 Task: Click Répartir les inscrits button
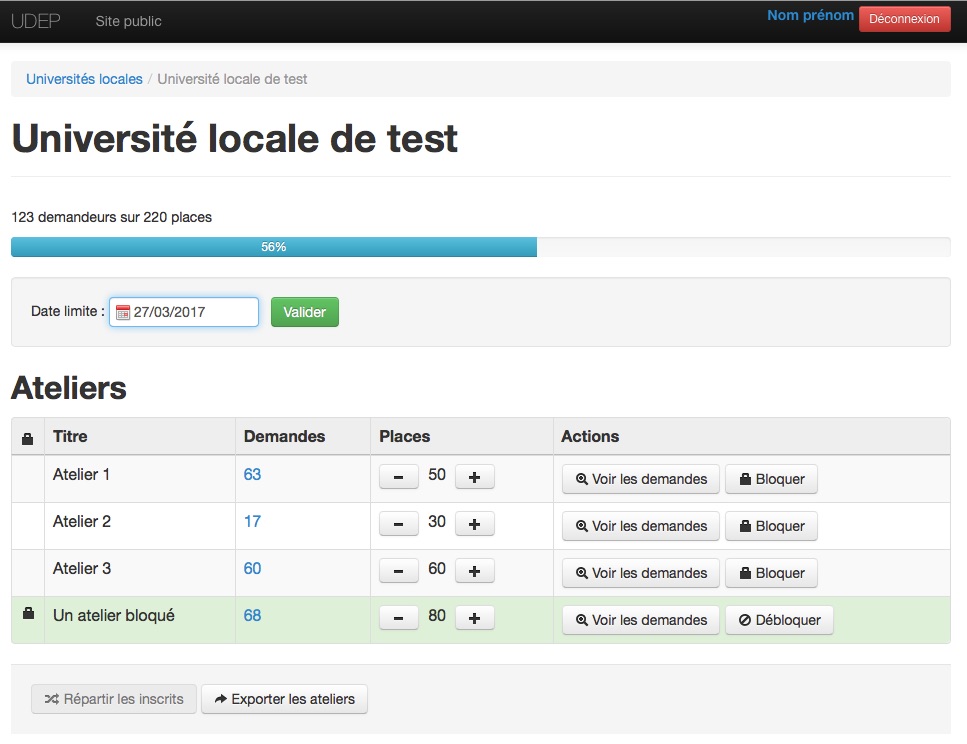[114, 699]
